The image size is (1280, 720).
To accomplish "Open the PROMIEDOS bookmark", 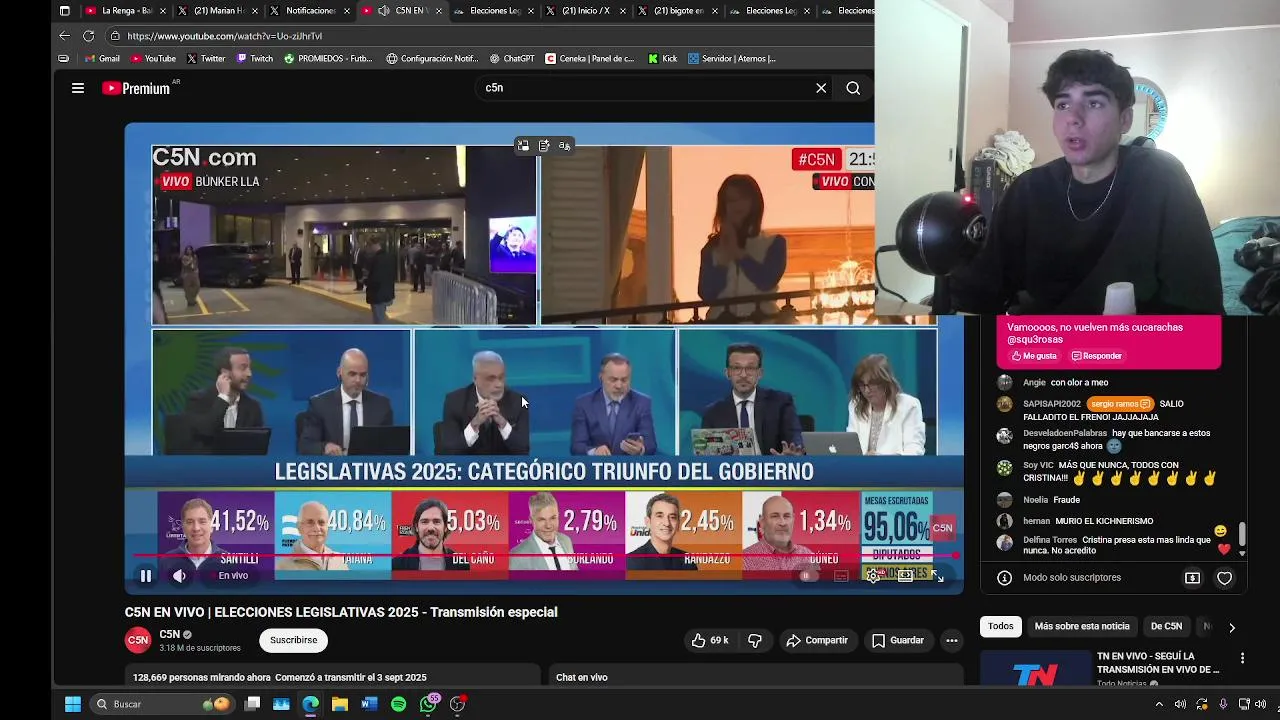I will tap(328, 59).
